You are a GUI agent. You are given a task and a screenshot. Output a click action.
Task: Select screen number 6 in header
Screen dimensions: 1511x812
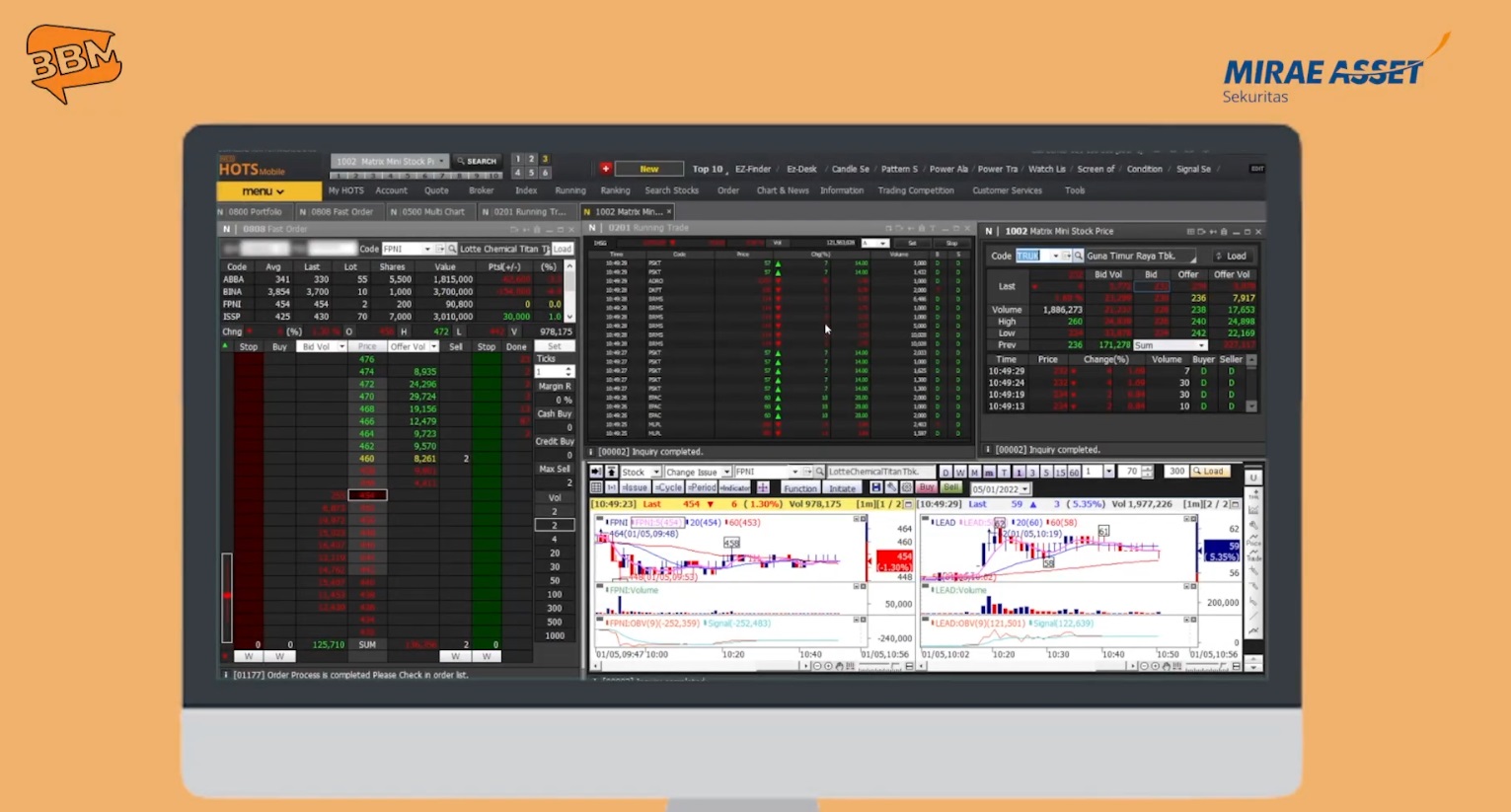coord(544,173)
